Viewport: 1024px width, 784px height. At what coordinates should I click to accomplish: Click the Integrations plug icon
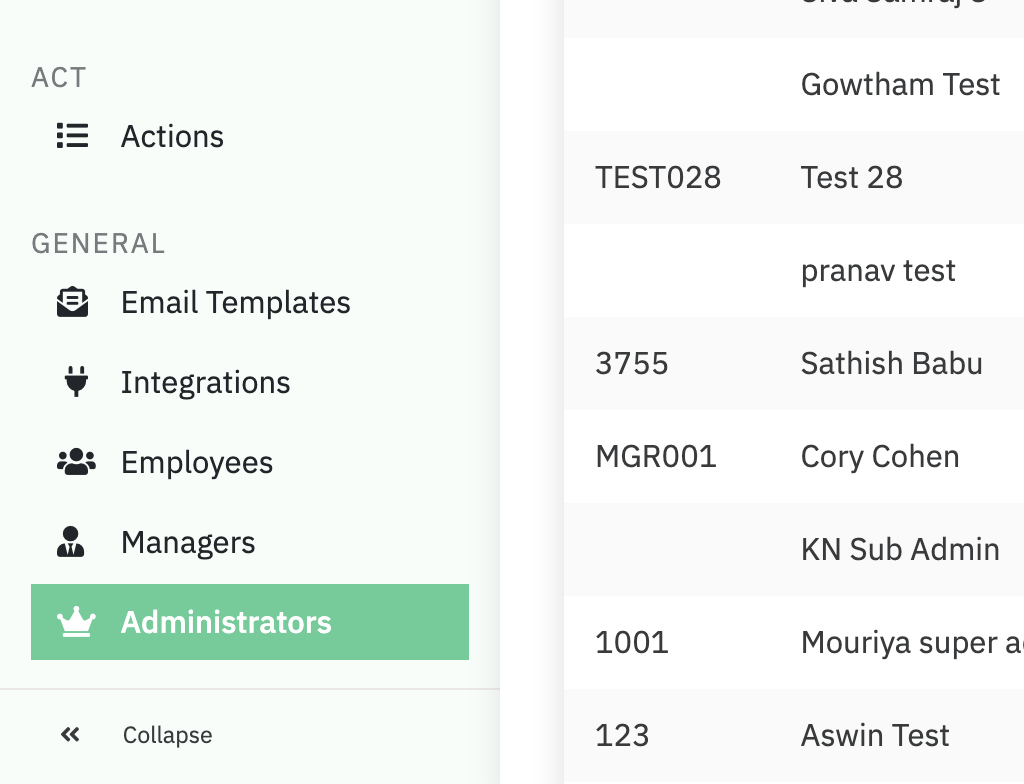point(76,382)
